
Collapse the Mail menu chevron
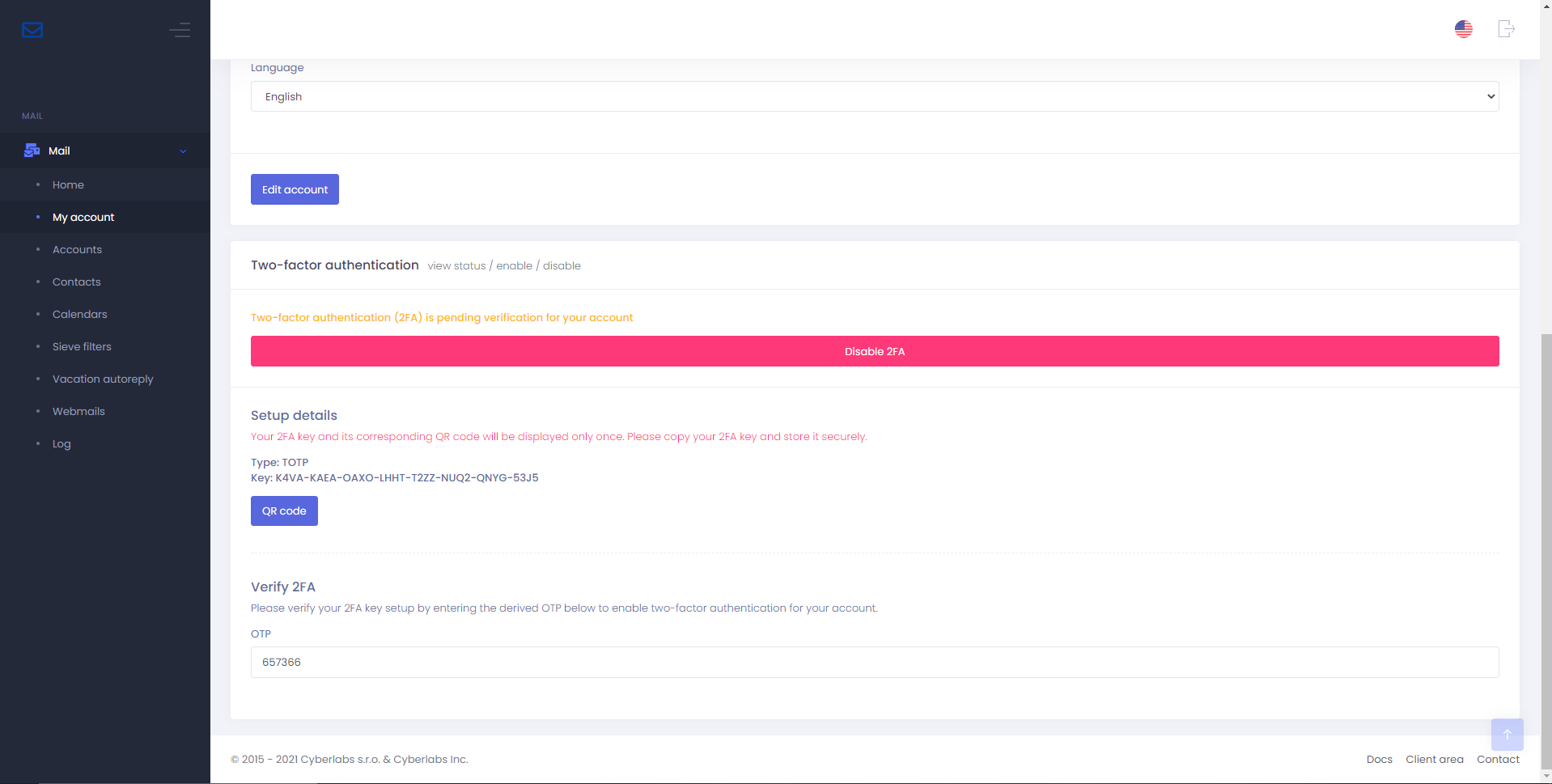click(183, 151)
